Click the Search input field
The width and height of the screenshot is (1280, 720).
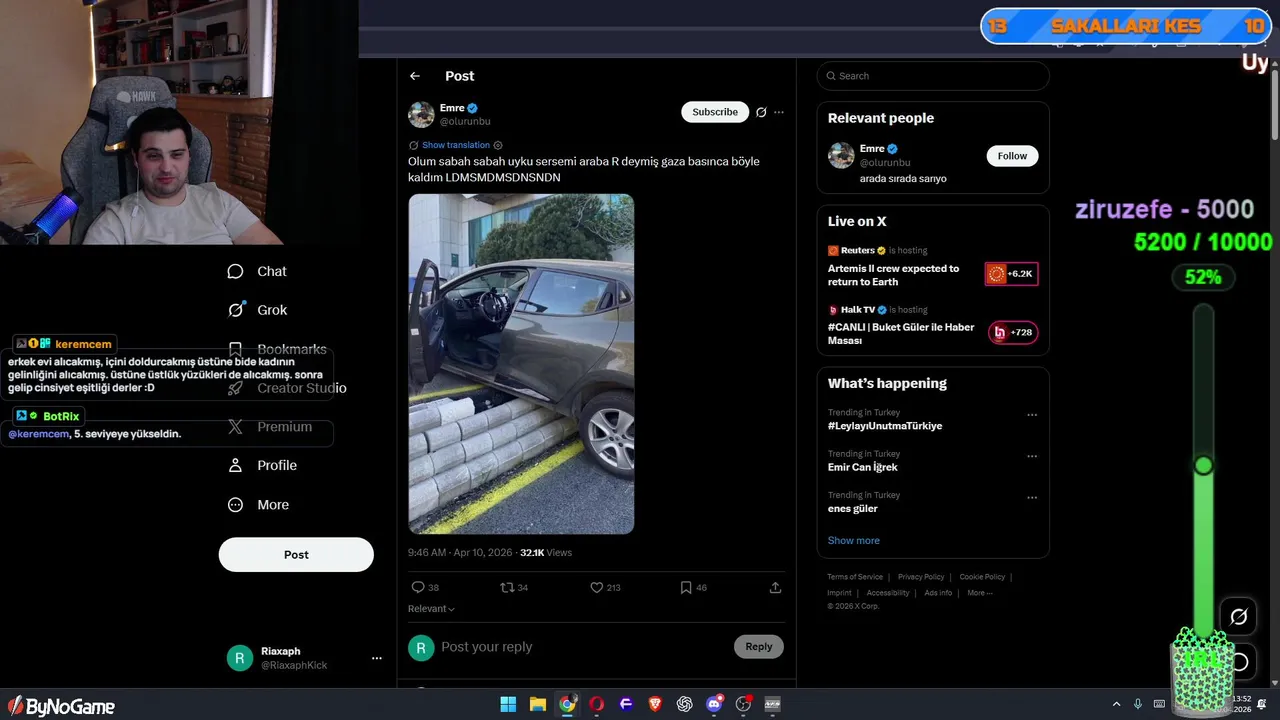933,76
